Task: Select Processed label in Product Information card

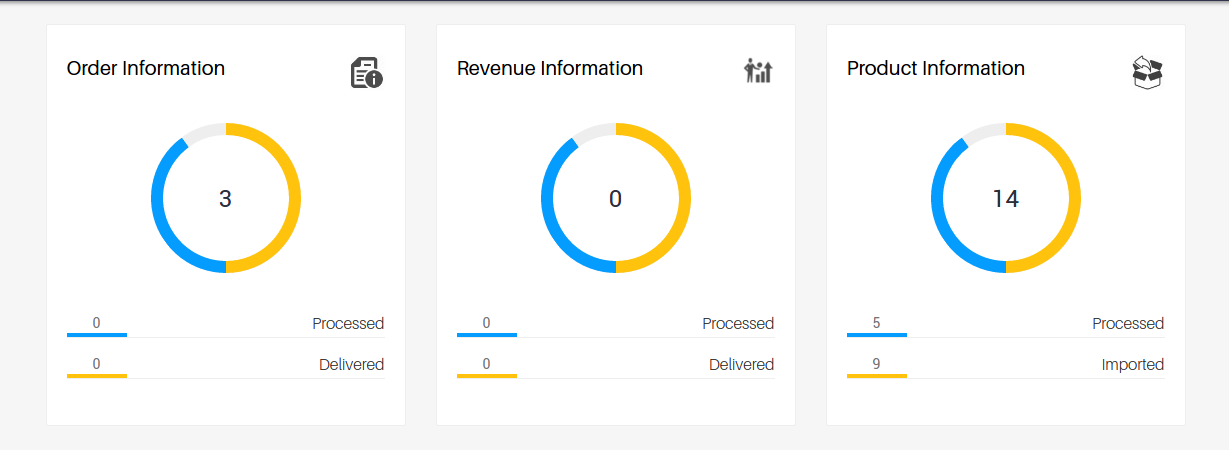Action: (x=1128, y=323)
